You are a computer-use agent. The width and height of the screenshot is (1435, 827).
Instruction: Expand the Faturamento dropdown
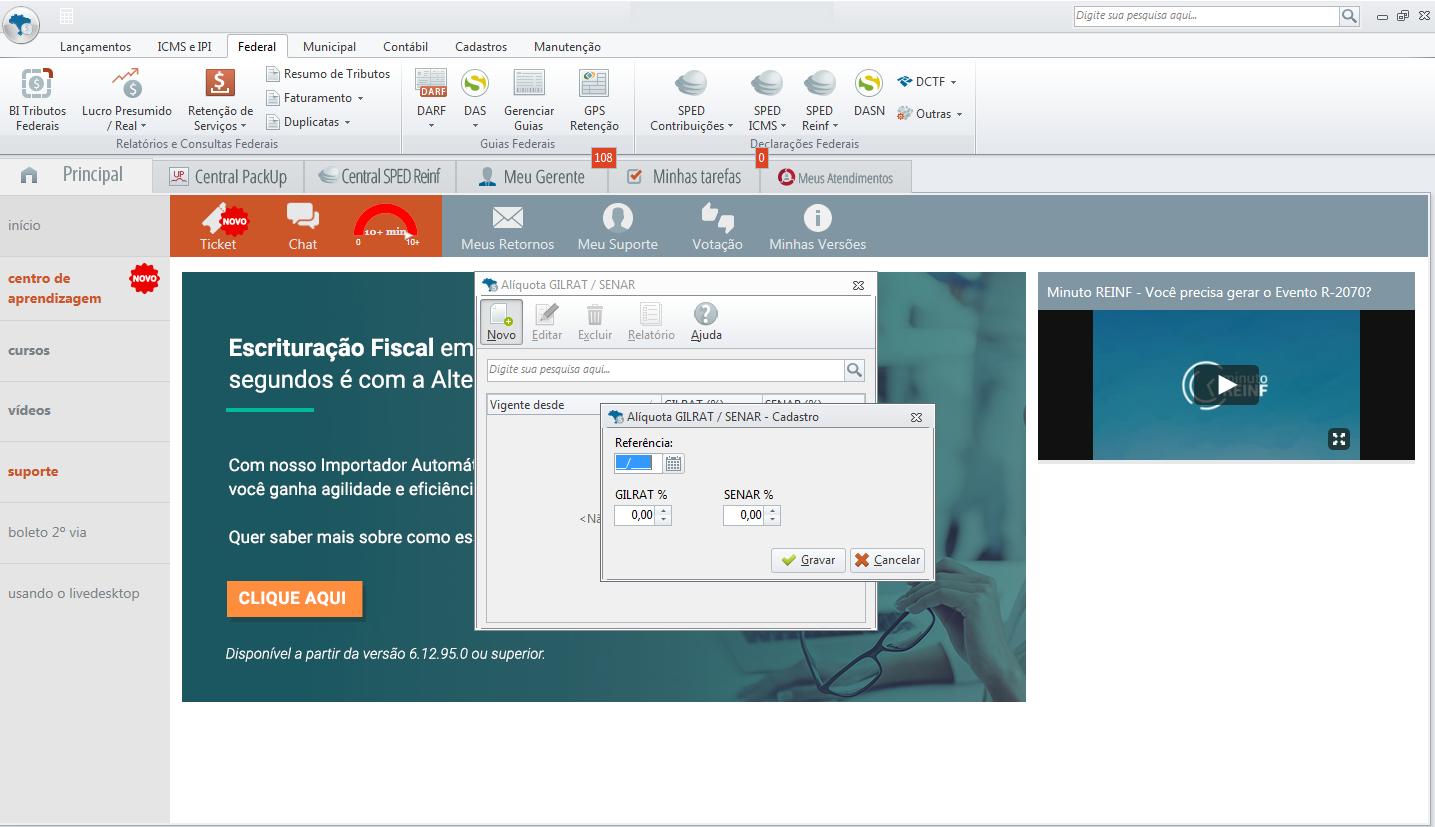[x=315, y=98]
